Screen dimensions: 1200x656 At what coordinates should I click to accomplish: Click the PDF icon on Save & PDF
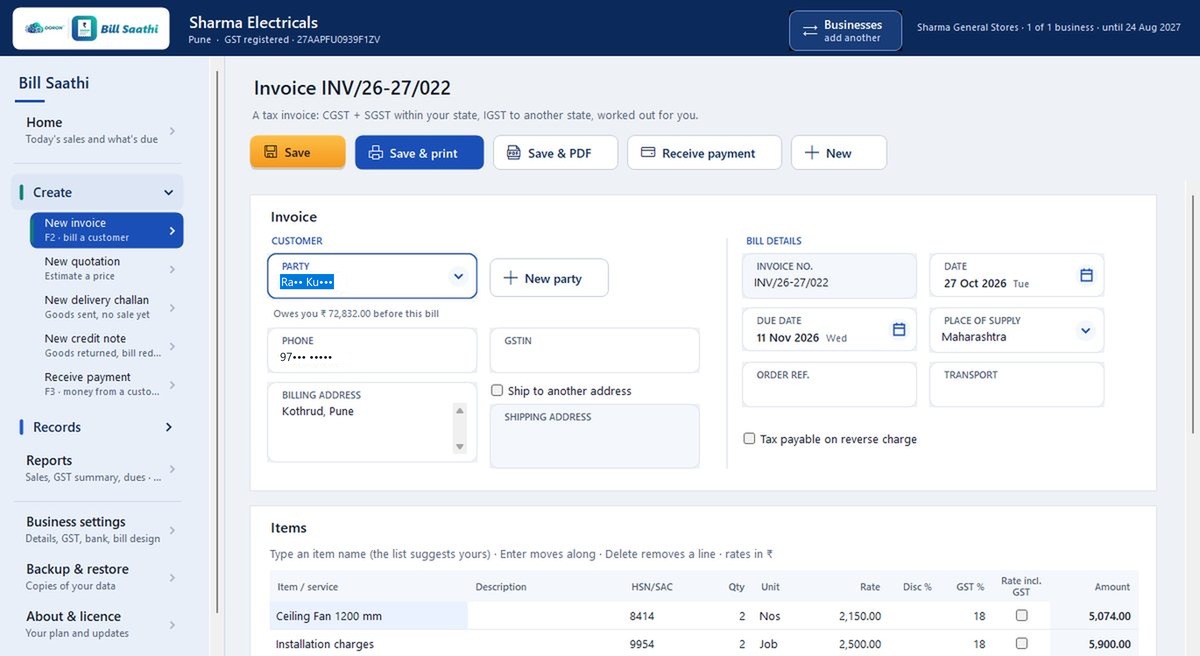[514, 153]
